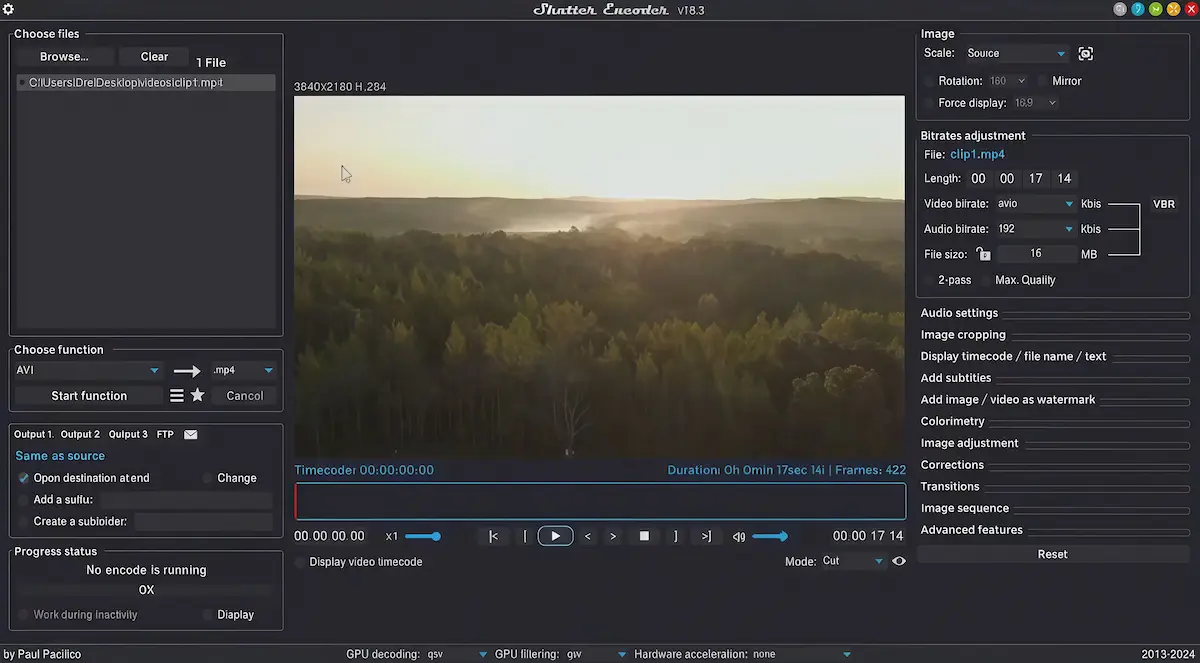Click the preview capture icon beside Scale
Image resolution: width=1200 pixels, height=663 pixels.
click(x=1086, y=53)
